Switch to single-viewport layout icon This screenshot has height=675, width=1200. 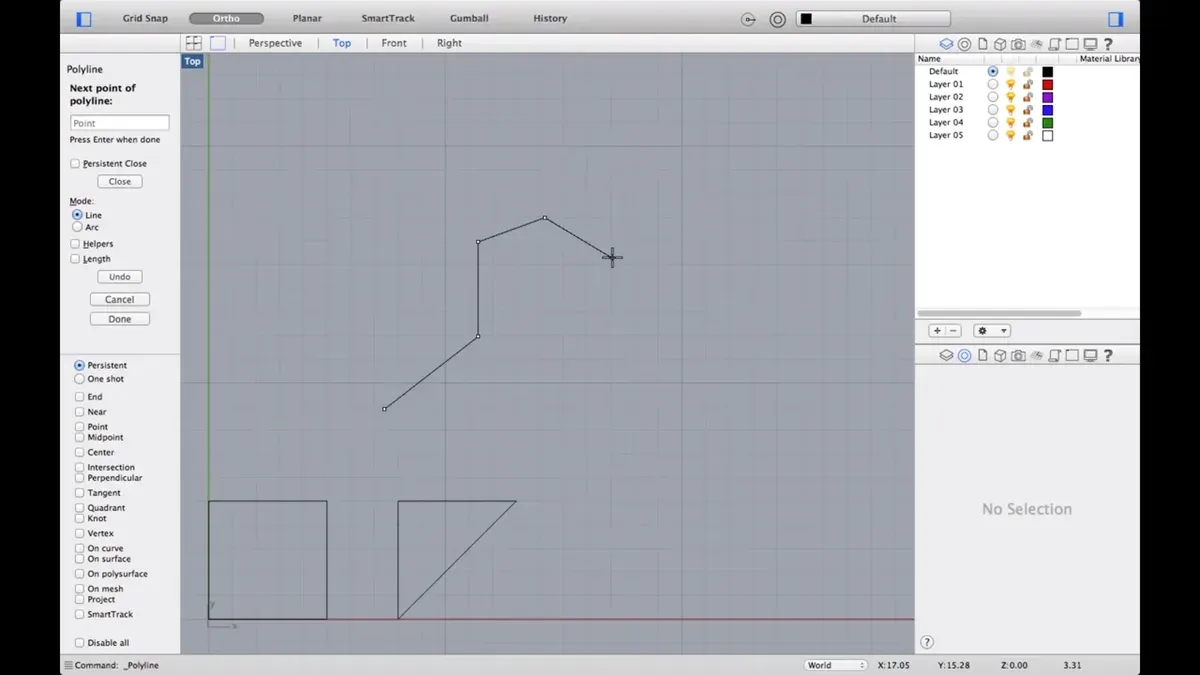click(217, 43)
